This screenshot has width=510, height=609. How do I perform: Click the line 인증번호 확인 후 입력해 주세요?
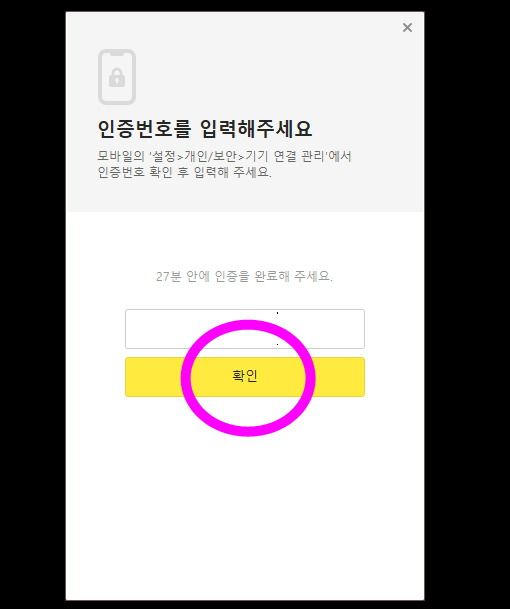point(185,172)
